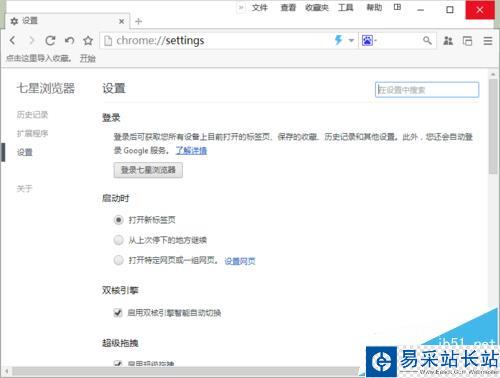Click the settings search field

click(x=427, y=90)
